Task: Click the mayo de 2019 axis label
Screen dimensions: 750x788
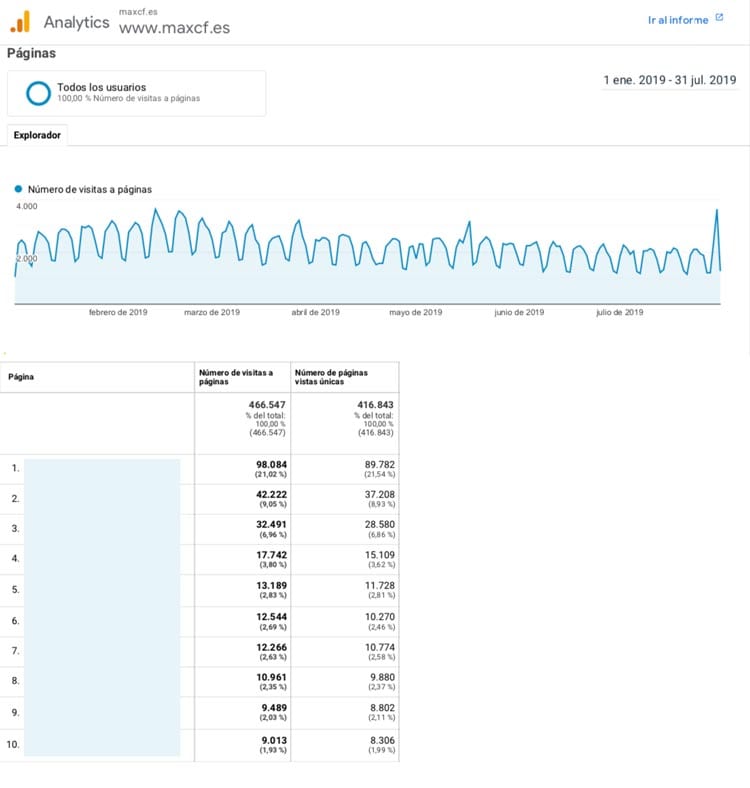Action: (415, 312)
